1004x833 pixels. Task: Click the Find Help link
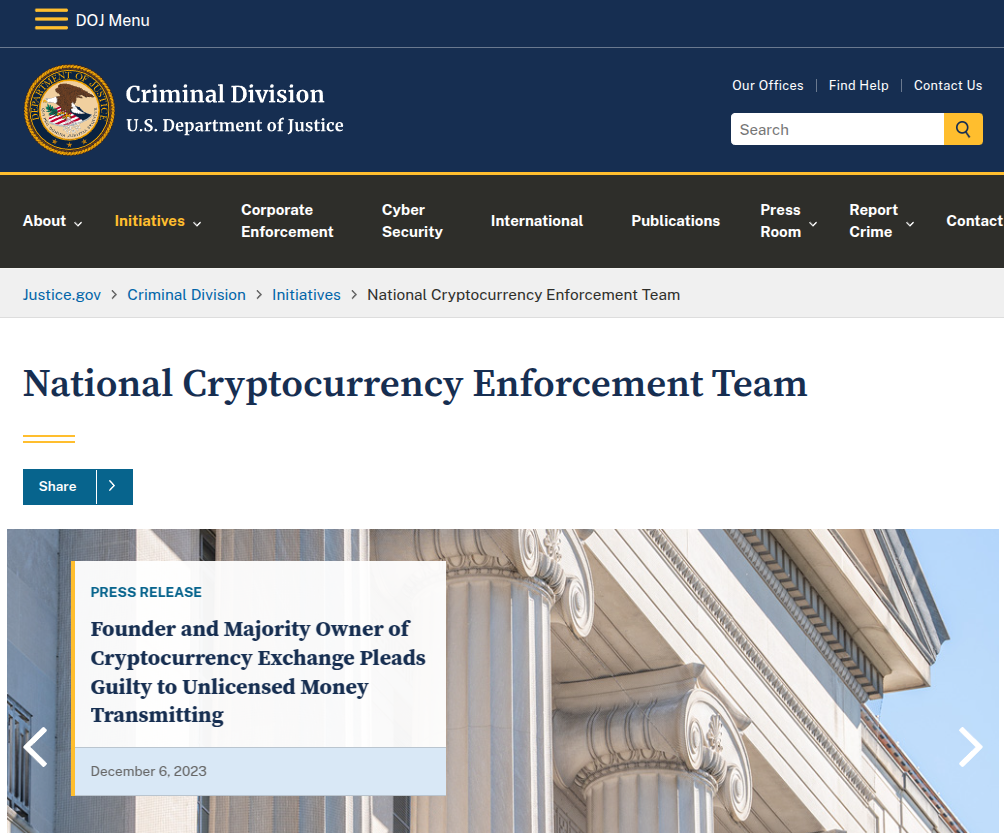(x=858, y=86)
